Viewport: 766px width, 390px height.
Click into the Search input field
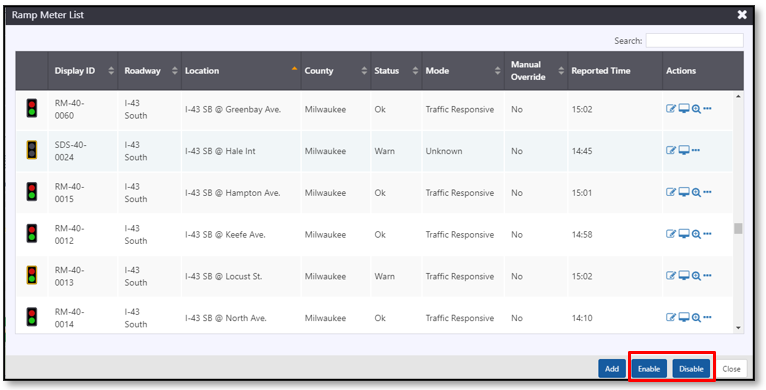(694, 41)
